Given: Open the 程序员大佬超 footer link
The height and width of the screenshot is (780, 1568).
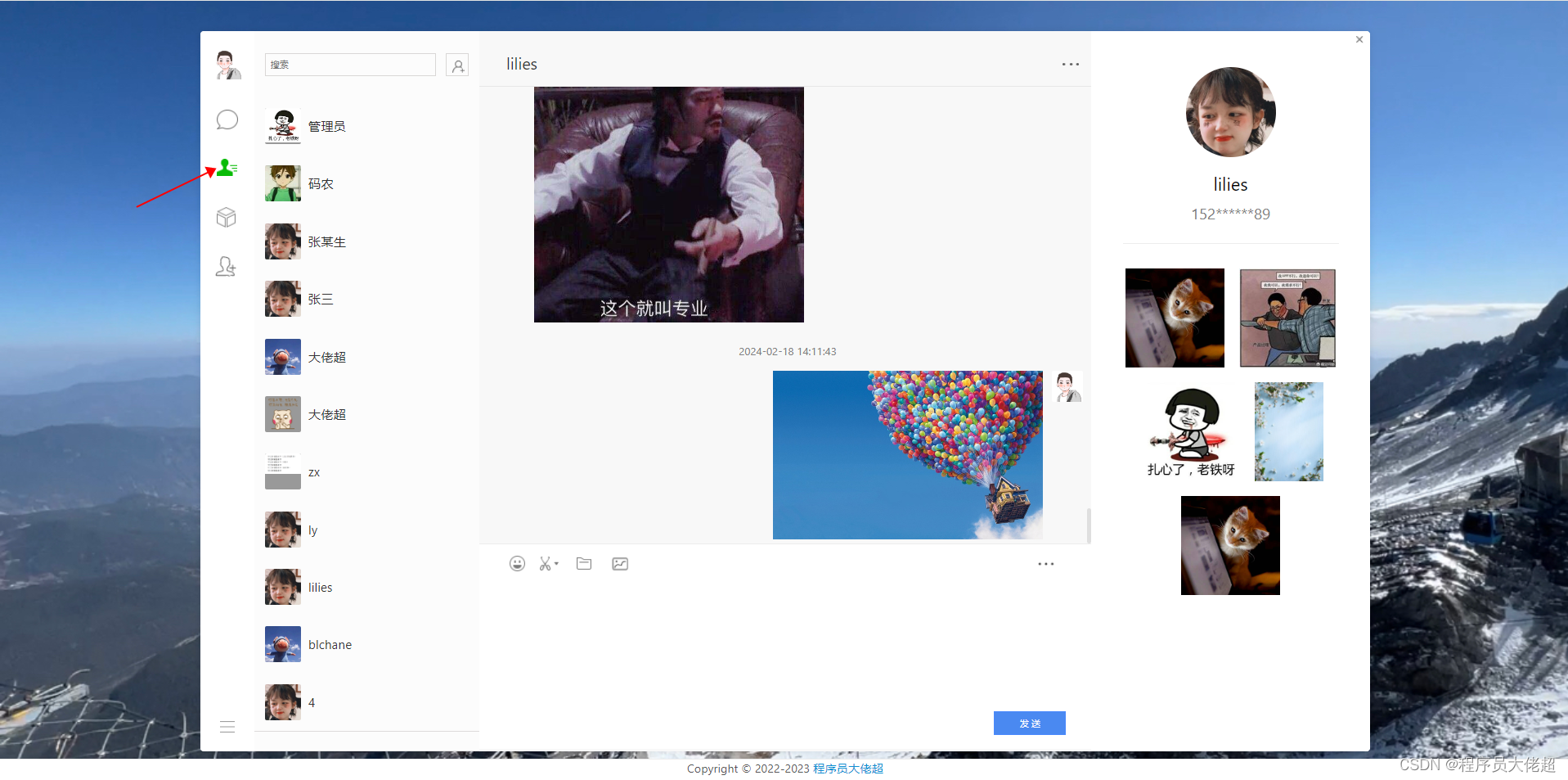Looking at the screenshot, I should pyautogui.click(x=848, y=769).
